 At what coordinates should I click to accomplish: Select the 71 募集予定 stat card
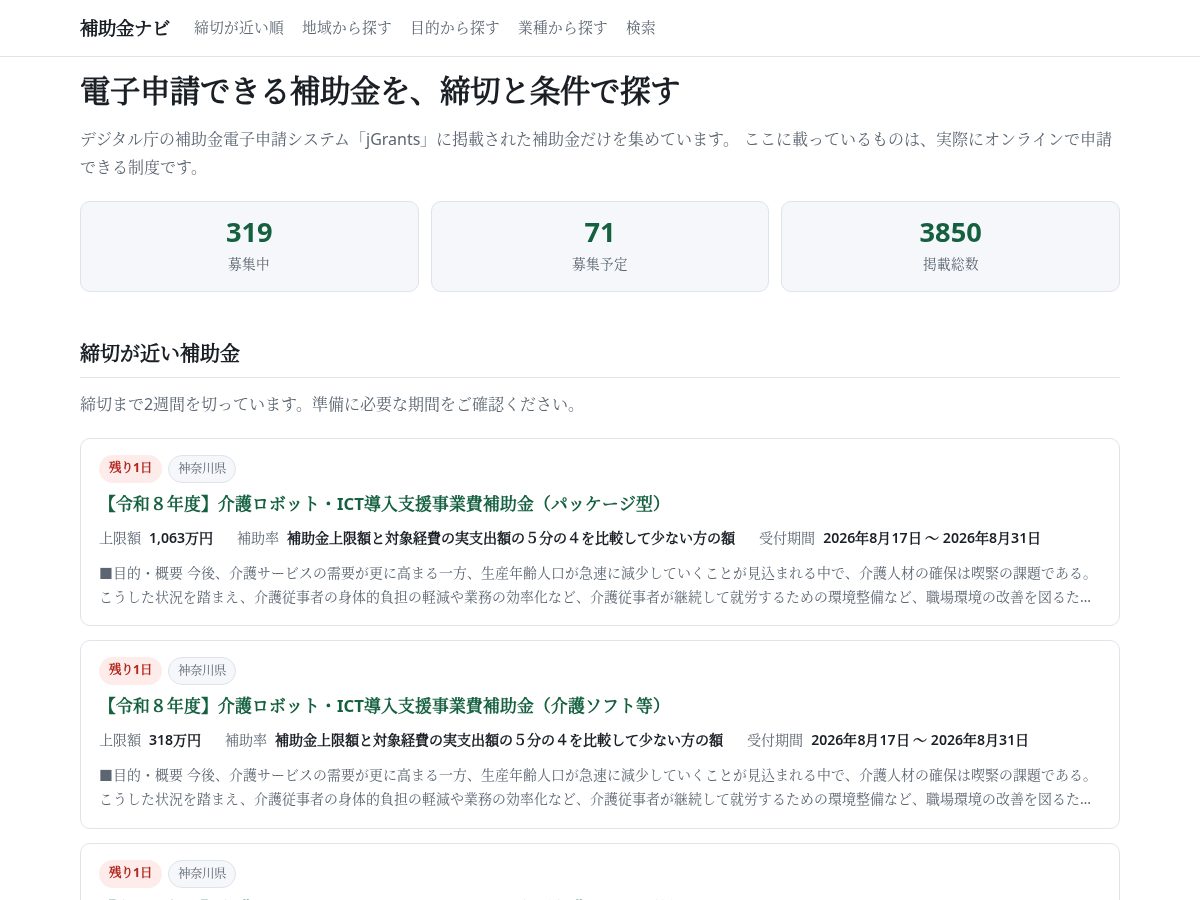(600, 246)
